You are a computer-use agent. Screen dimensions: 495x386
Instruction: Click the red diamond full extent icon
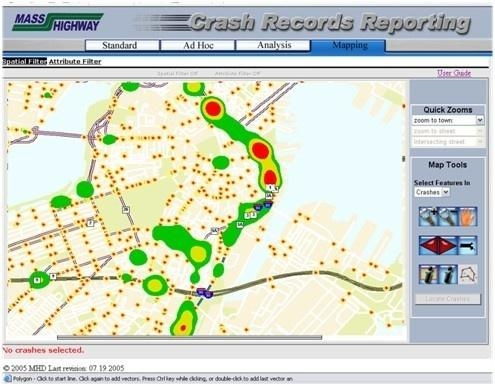[438, 245]
